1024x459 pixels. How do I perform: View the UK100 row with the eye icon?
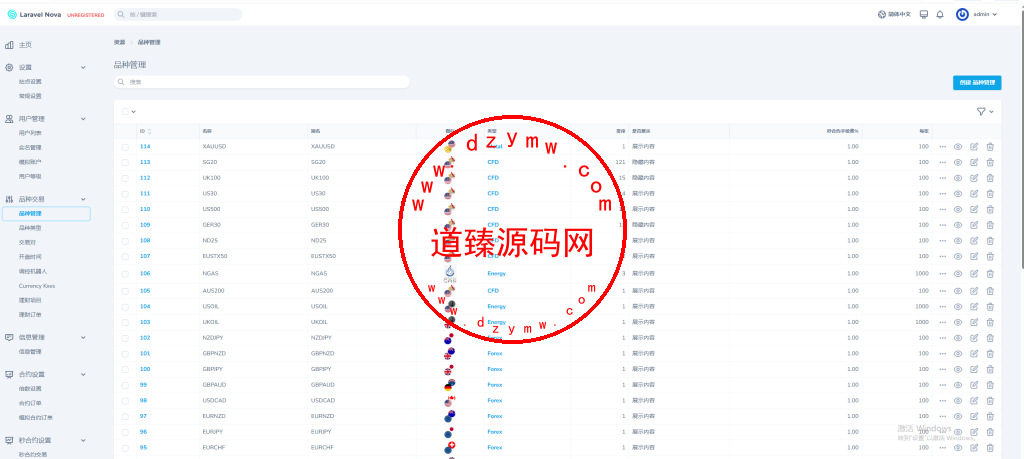(x=958, y=178)
